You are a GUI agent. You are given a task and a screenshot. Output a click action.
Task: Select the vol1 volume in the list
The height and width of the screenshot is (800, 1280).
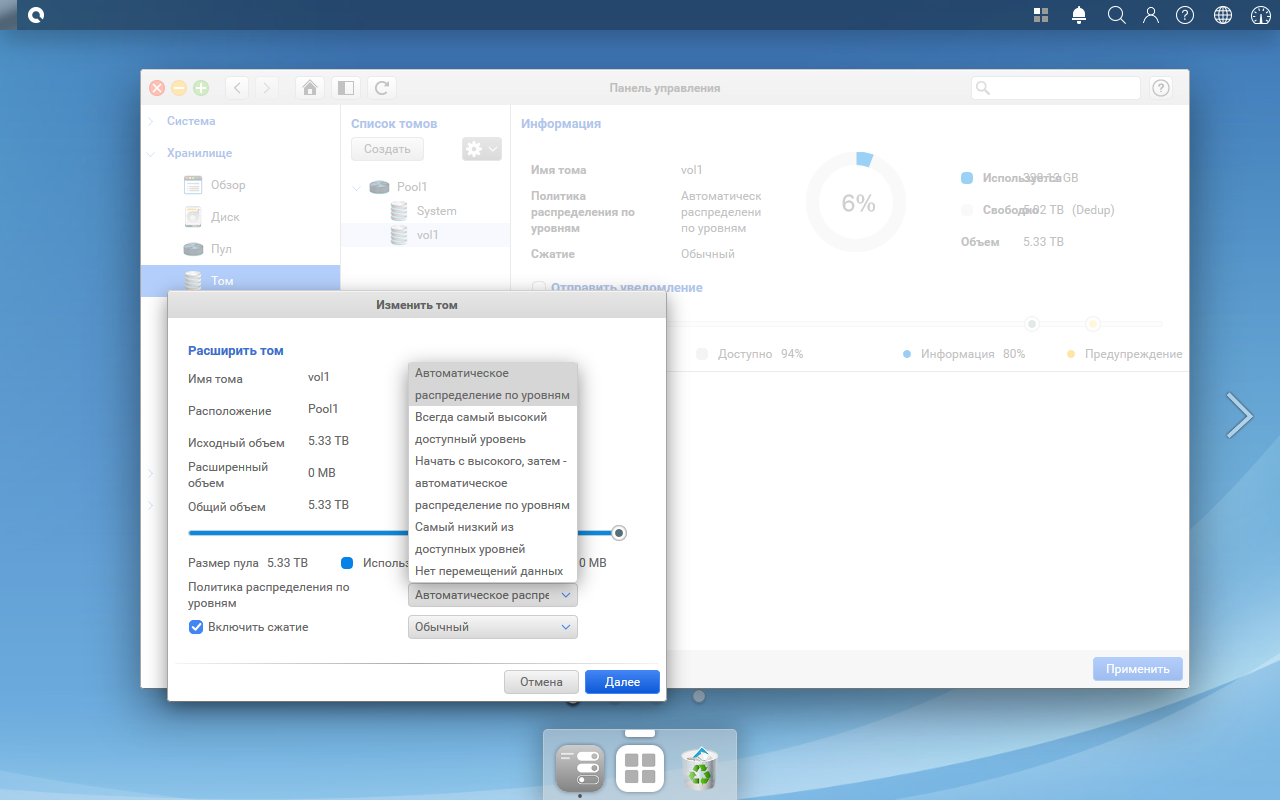pyautogui.click(x=425, y=235)
